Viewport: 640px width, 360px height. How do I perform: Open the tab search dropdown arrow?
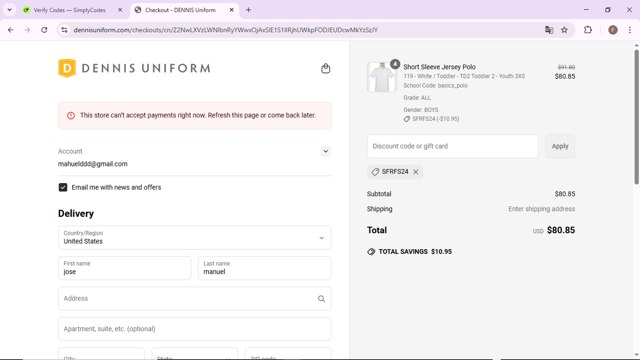[9, 10]
